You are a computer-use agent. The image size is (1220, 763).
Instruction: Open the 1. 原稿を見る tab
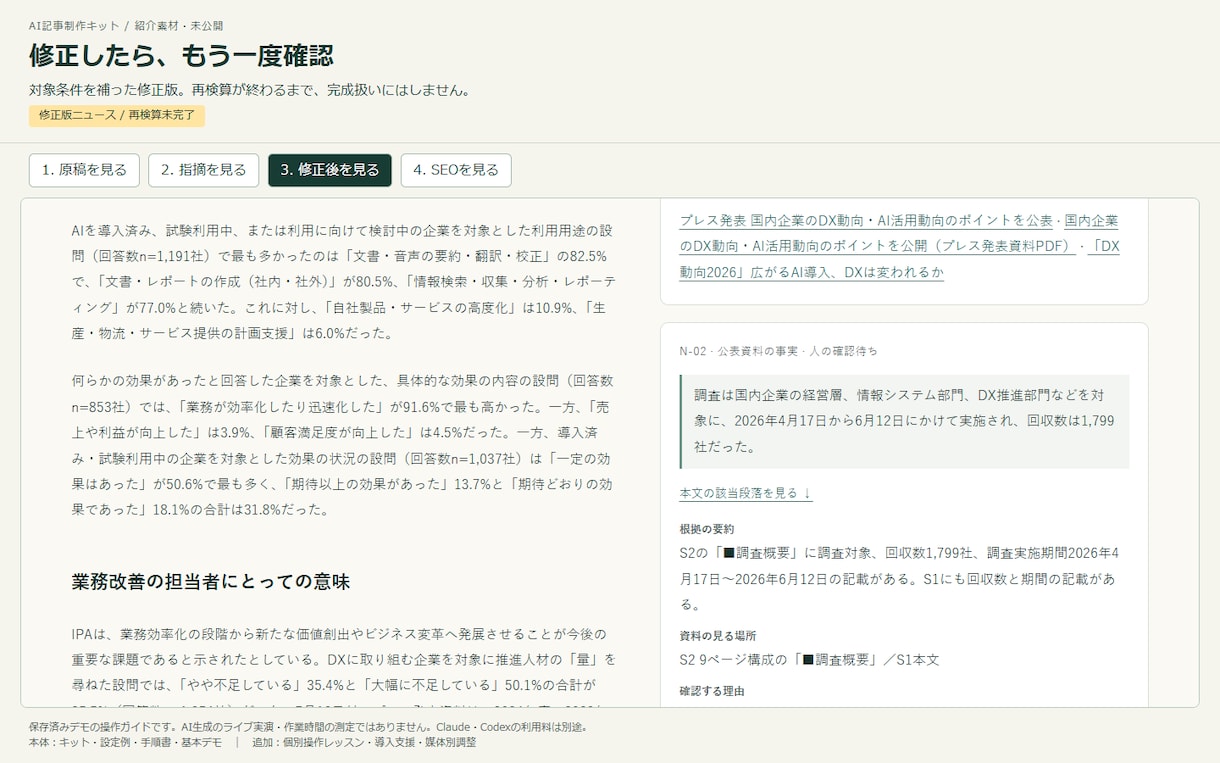(x=84, y=170)
